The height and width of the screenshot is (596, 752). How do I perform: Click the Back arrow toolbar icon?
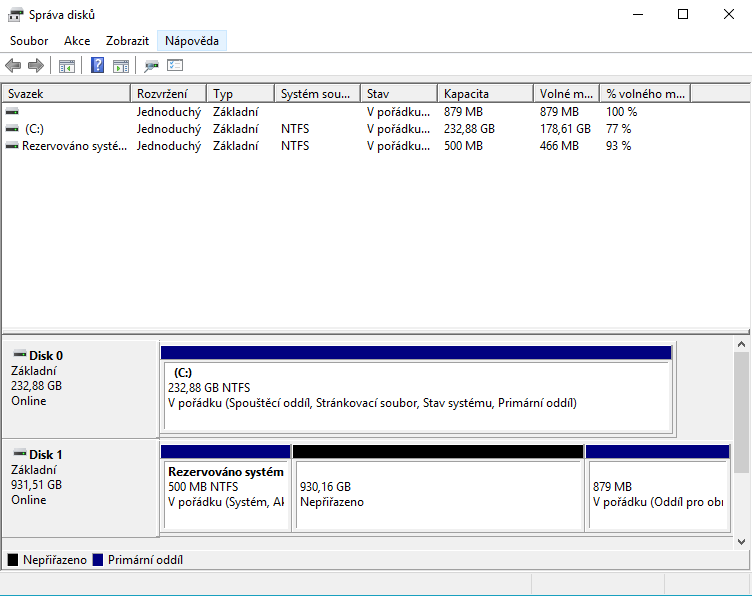click(13, 65)
